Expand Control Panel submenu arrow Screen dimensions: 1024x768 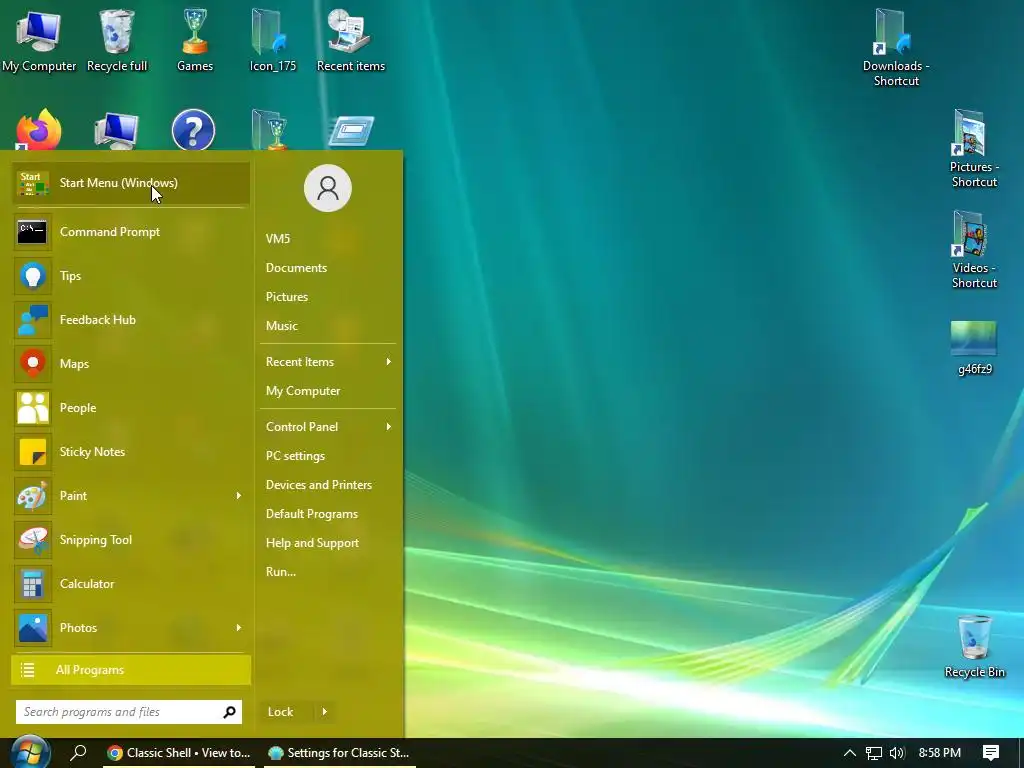(389, 426)
